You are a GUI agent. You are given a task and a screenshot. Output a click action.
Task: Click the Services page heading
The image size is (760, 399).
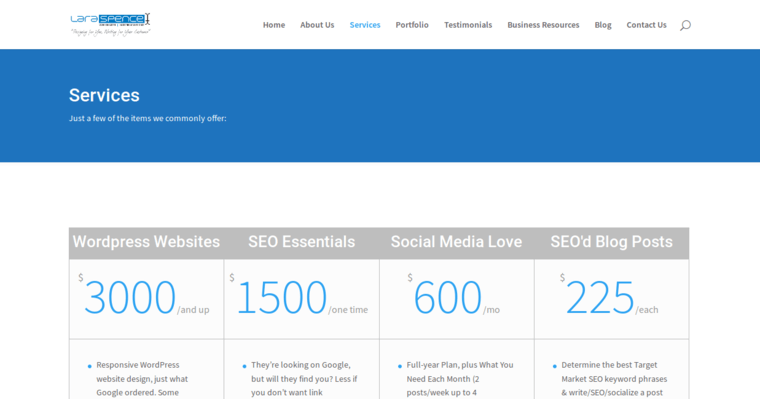coord(104,95)
